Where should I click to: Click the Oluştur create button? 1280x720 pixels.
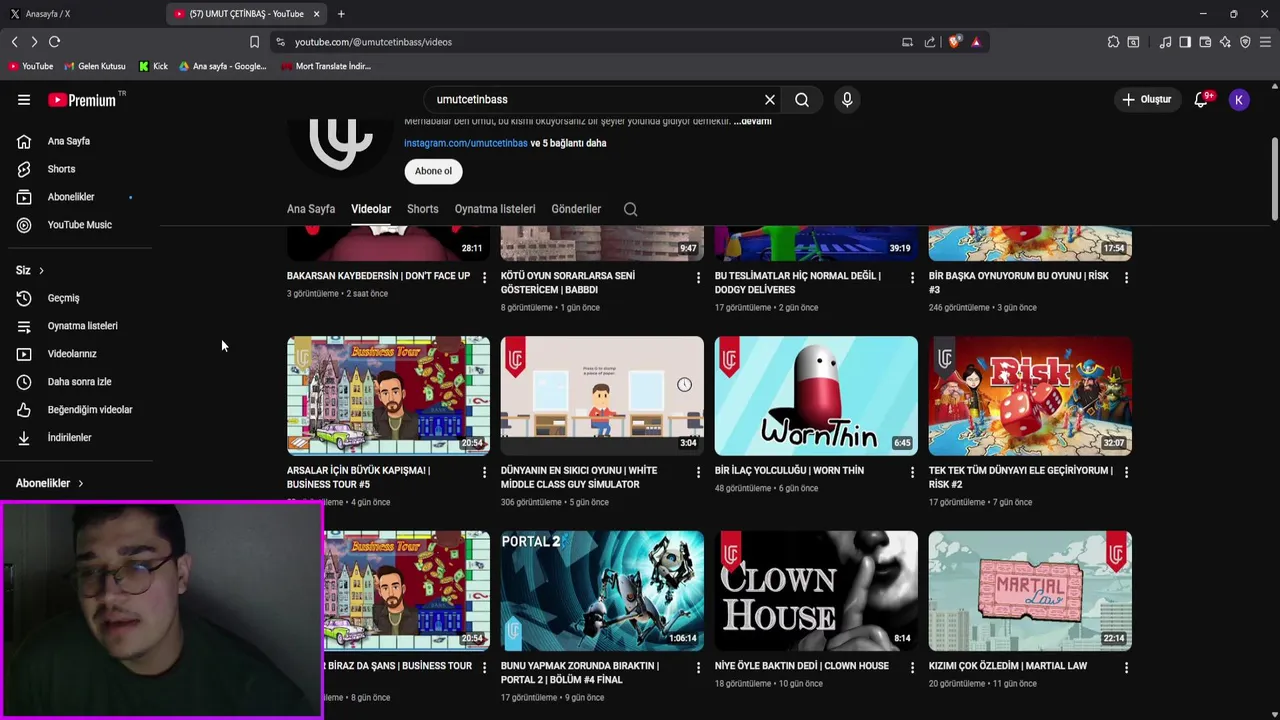(x=1146, y=100)
